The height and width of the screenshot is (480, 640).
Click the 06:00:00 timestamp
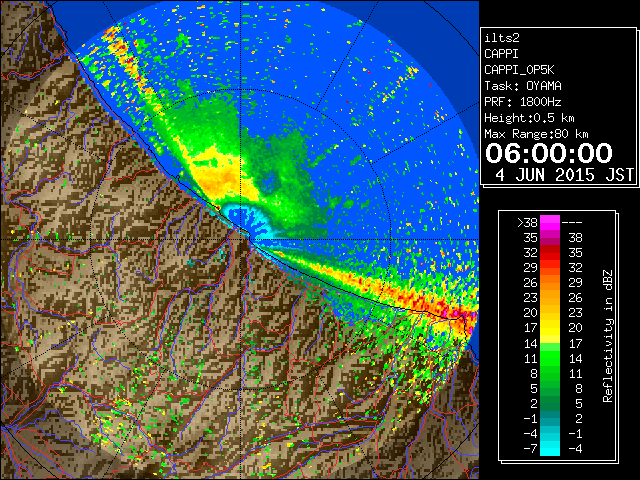point(549,153)
